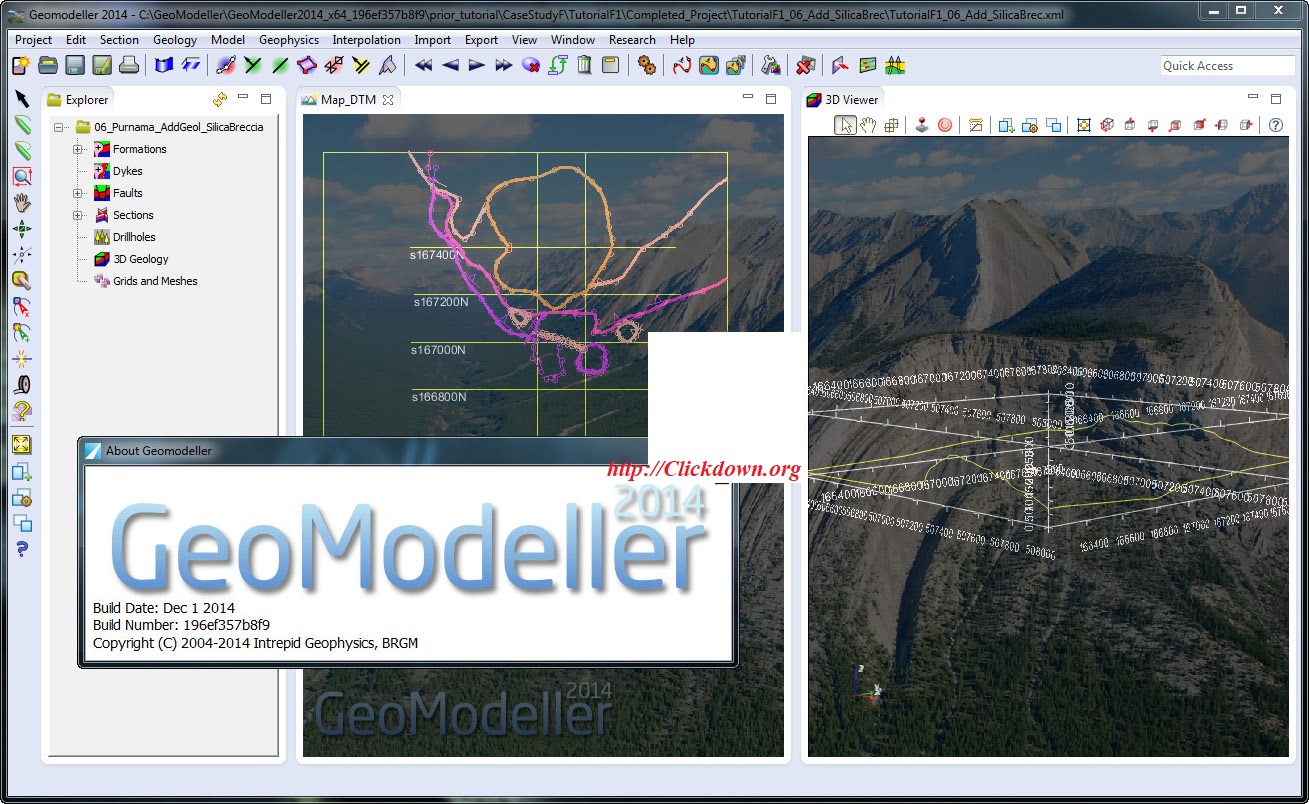Open the Section menu
This screenshot has width=1309, height=804.
click(119, 40)
